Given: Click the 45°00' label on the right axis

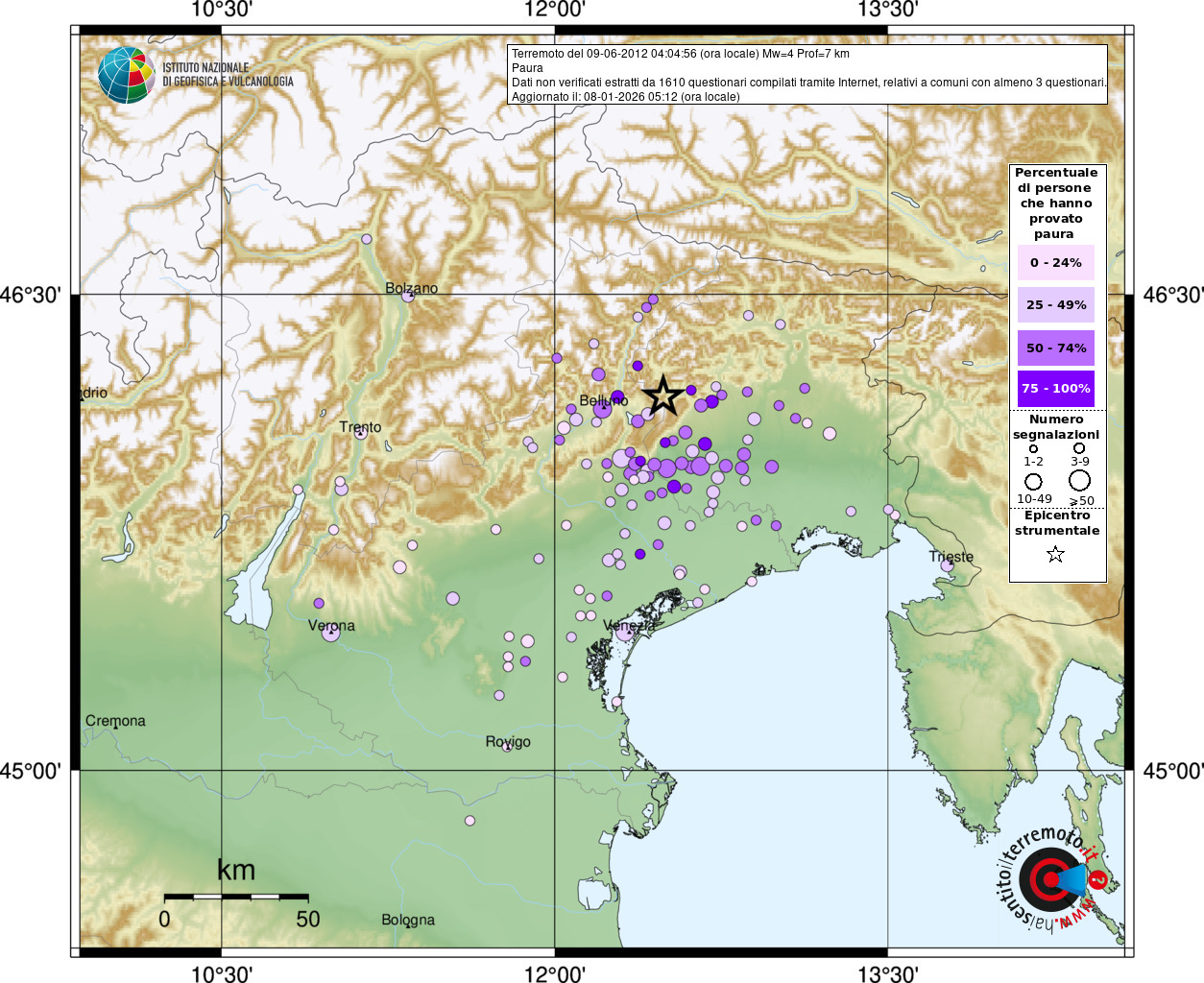Looking at the screenshot, I should pyautogui.click(x=1172, y=771).
